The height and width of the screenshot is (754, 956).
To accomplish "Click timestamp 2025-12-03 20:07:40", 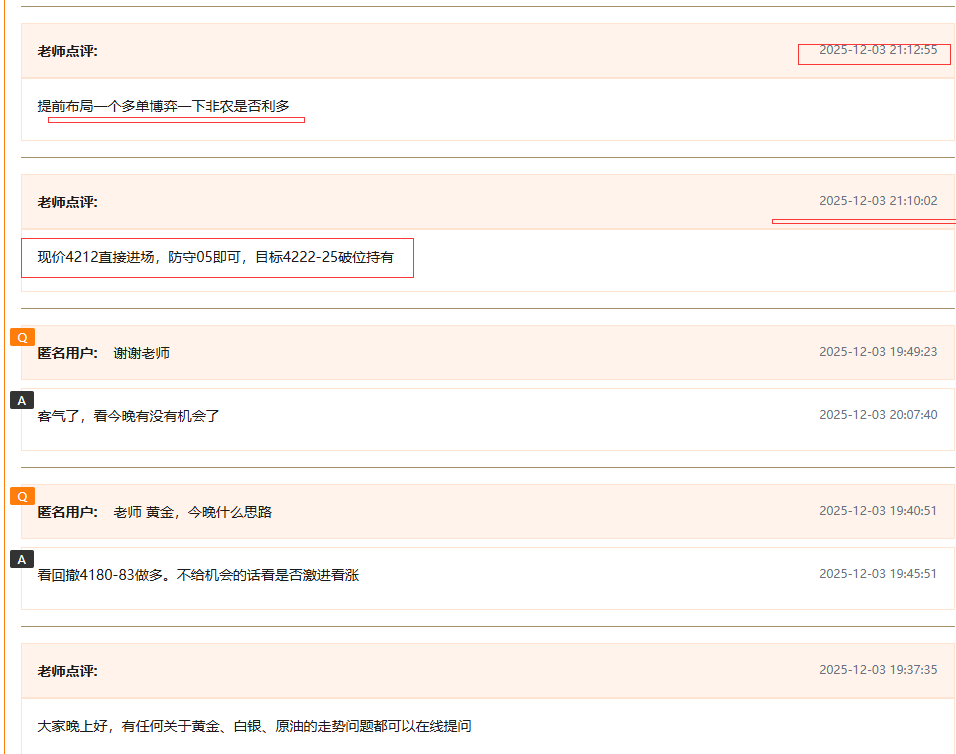I will (x=878, y=414).
